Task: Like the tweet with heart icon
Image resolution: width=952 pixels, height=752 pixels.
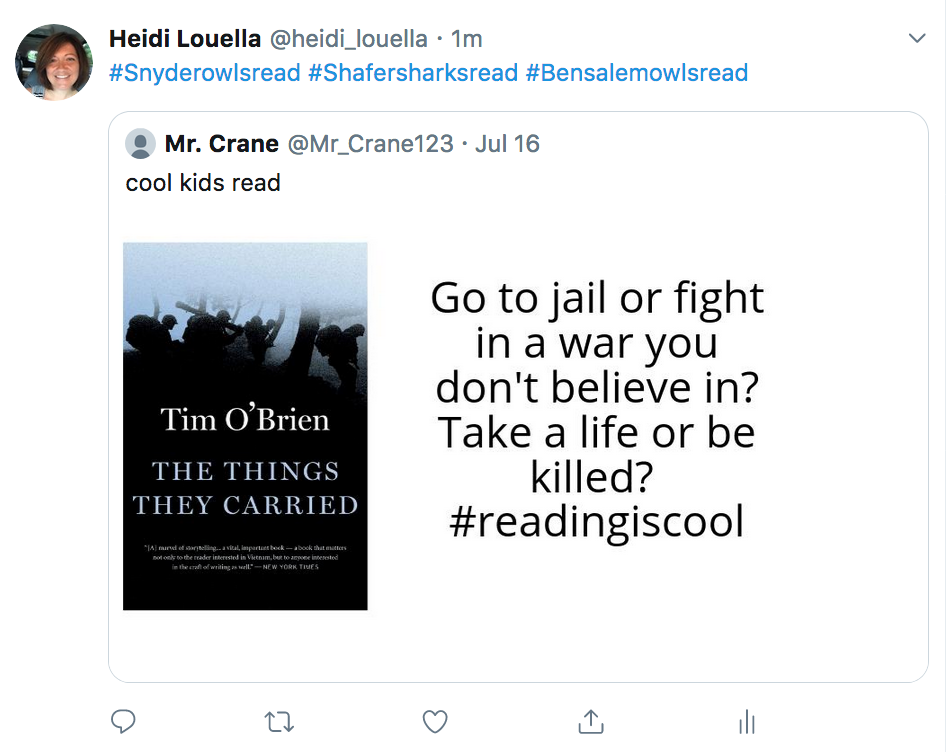Action: coord(434,720)
